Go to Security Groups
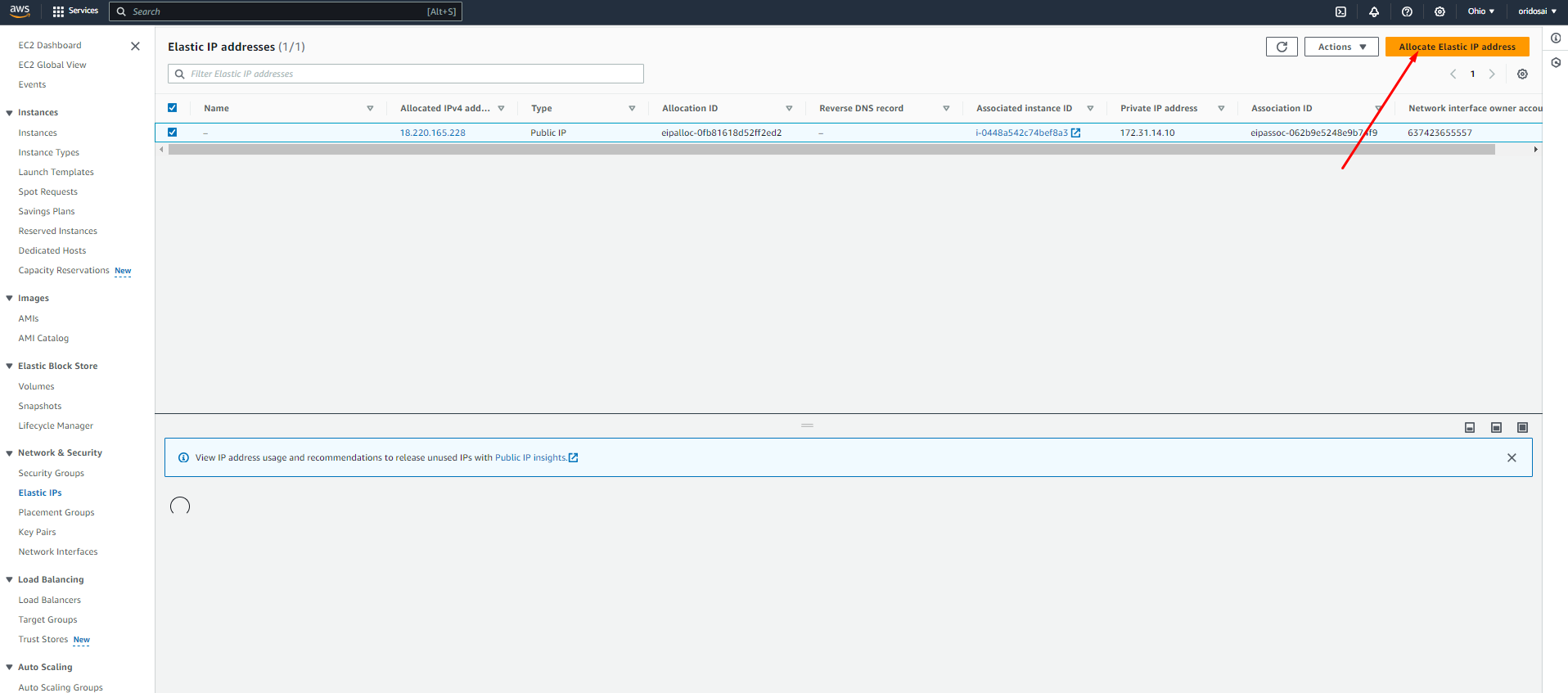Viewport: 1568px width, 693px height. (x=52, y=473)
